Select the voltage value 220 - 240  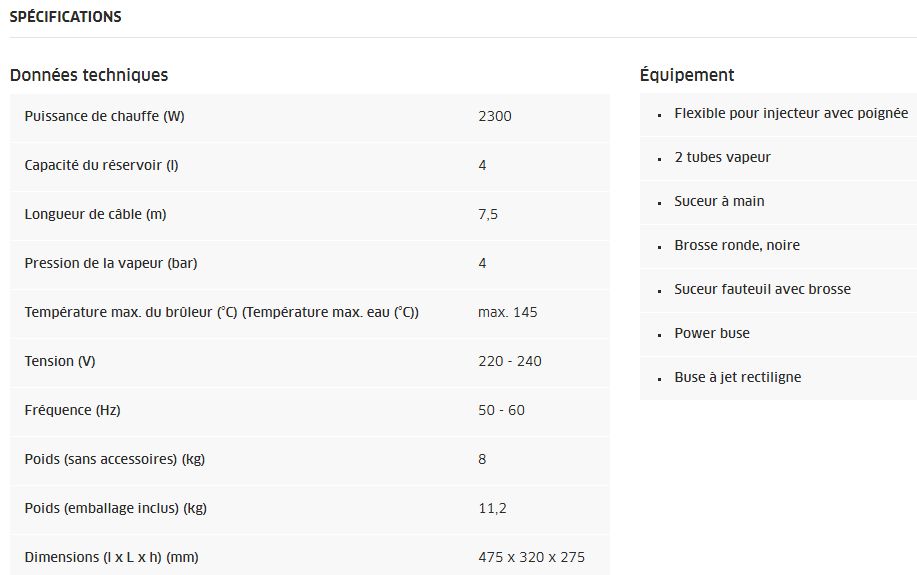tap(510, 361)
